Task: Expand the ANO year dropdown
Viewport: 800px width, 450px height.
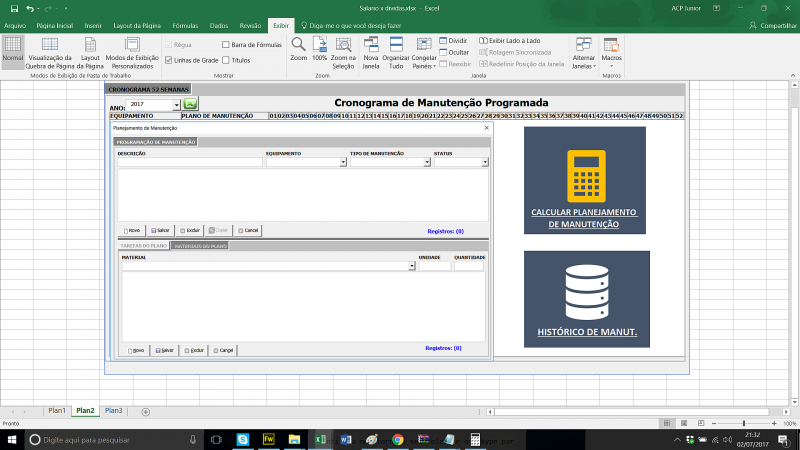Action: coord(176,104)
